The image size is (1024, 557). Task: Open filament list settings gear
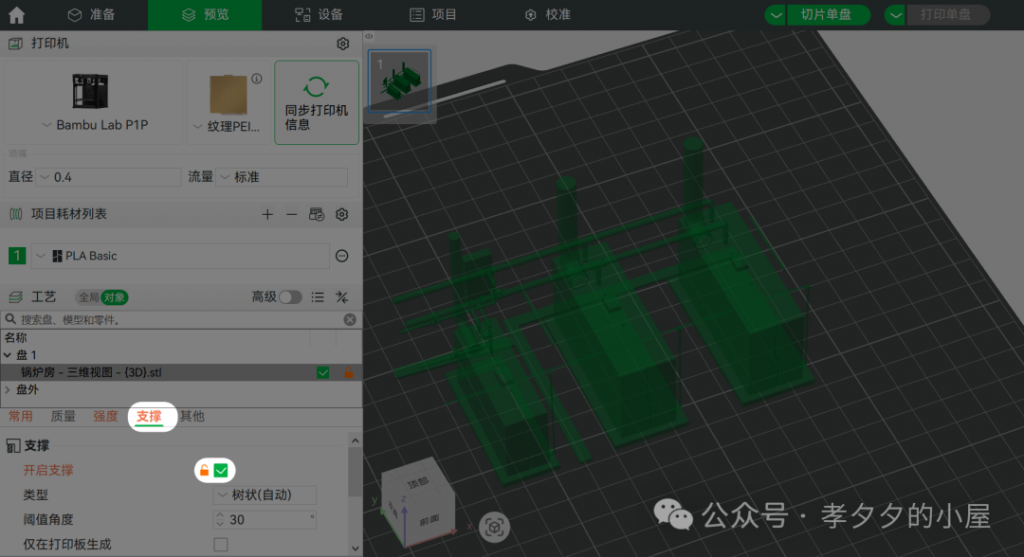click(342, 214)
